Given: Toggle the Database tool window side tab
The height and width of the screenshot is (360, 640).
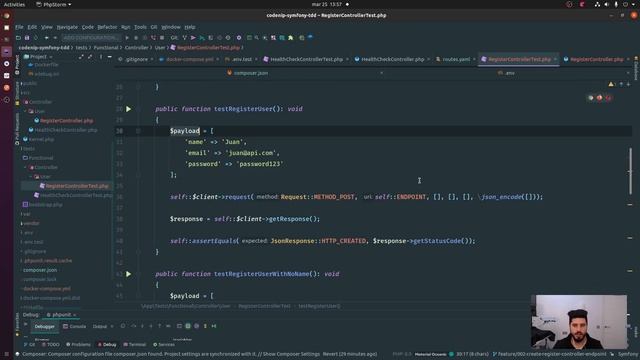Looking at the screenshot, I should pos(636,70).
